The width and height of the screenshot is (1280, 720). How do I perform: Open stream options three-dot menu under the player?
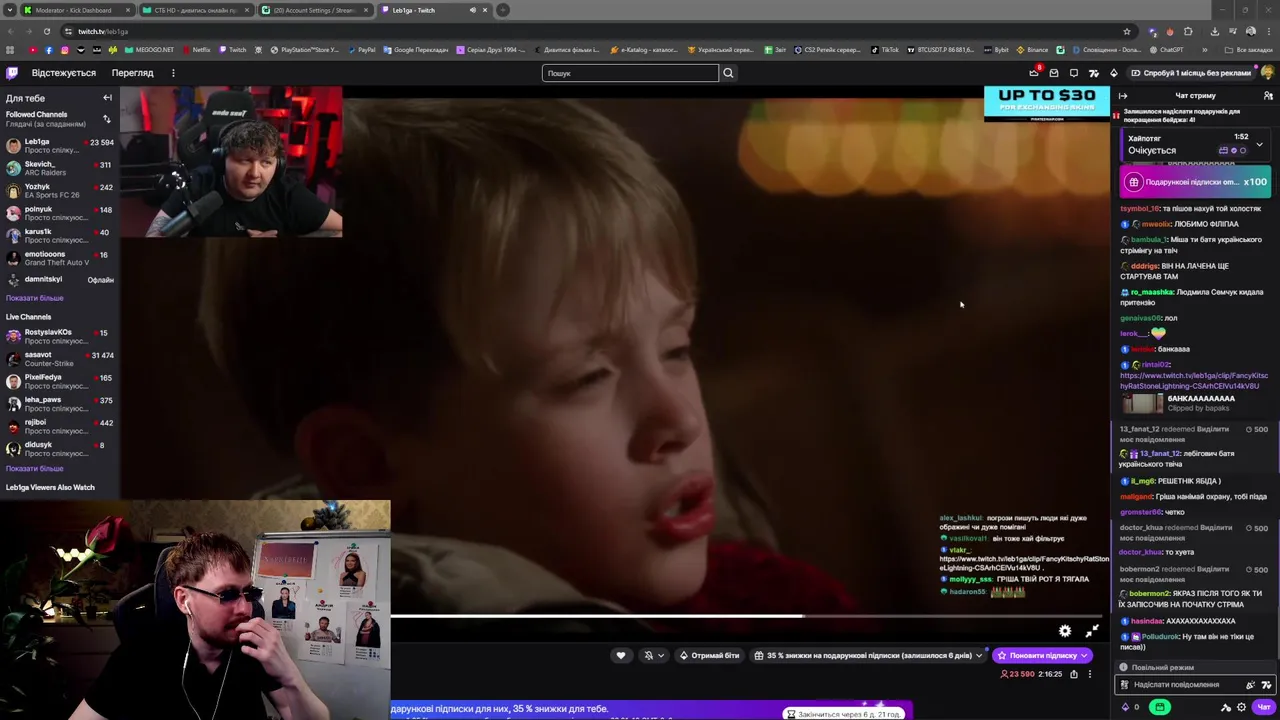point(1090,674)
